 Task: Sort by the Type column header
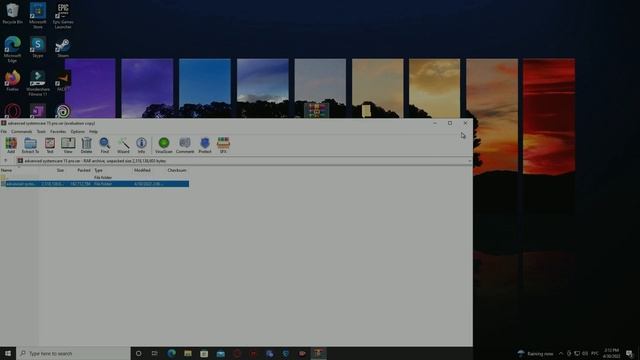tap(99, 170)
